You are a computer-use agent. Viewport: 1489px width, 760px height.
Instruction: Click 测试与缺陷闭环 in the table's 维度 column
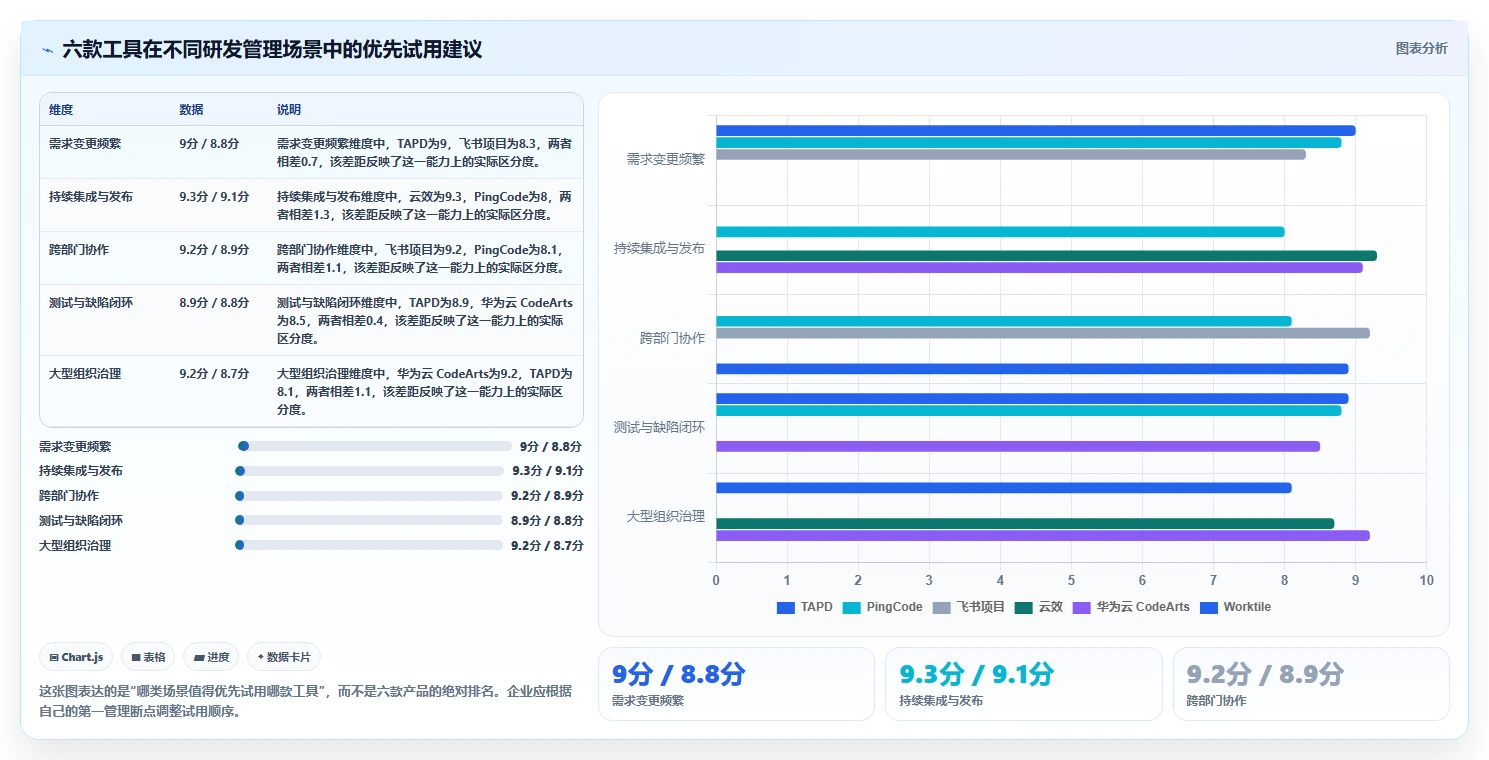coord(91,303)
